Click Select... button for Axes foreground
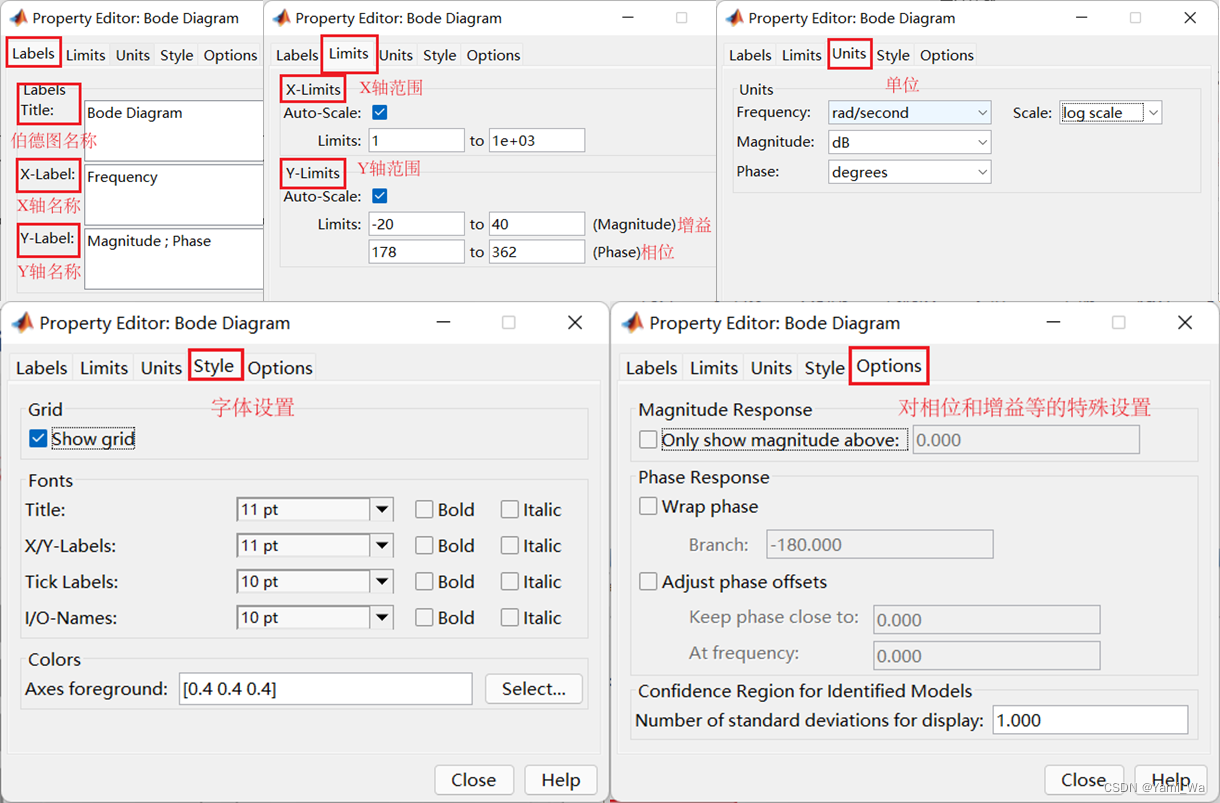The image size is (1220, 803). coord(534,689)
